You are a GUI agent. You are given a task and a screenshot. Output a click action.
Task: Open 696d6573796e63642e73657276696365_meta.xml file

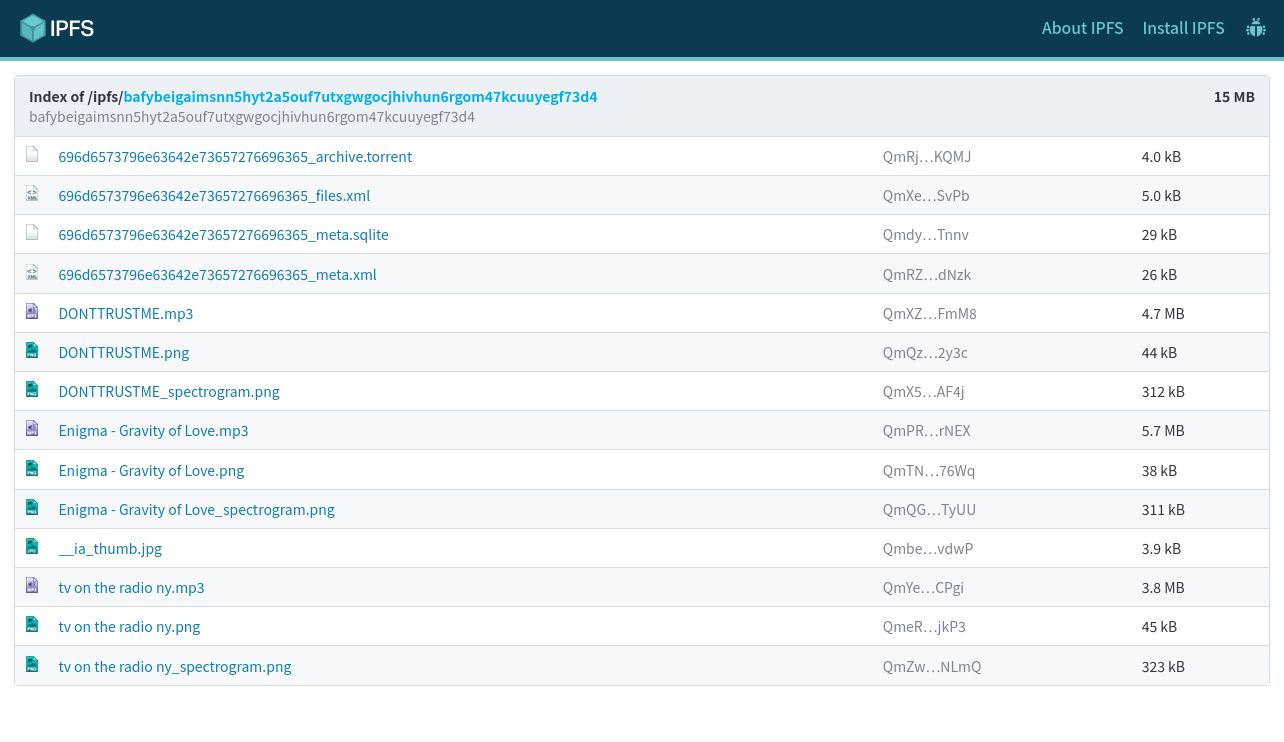pos(217,275)
